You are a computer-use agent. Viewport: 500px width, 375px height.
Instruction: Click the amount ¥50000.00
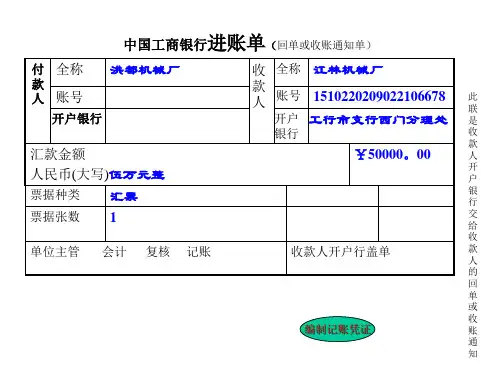click(x=393, y=154)
